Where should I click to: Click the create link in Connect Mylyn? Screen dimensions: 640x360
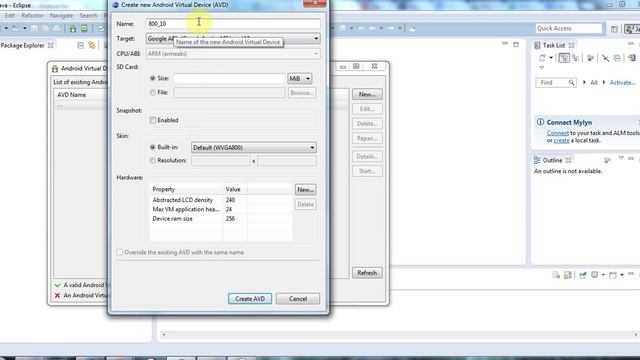pyautogui.click(x=561, y=140)
